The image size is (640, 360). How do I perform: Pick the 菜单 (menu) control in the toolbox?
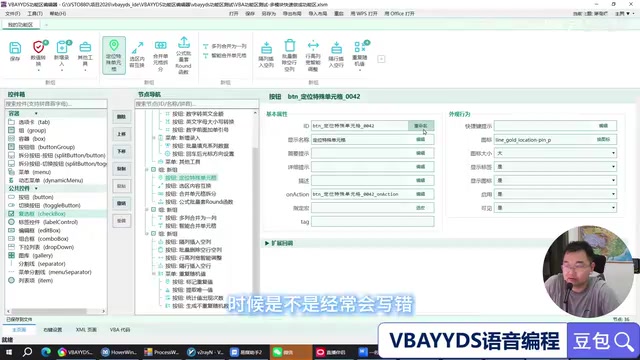coord(29,172)
